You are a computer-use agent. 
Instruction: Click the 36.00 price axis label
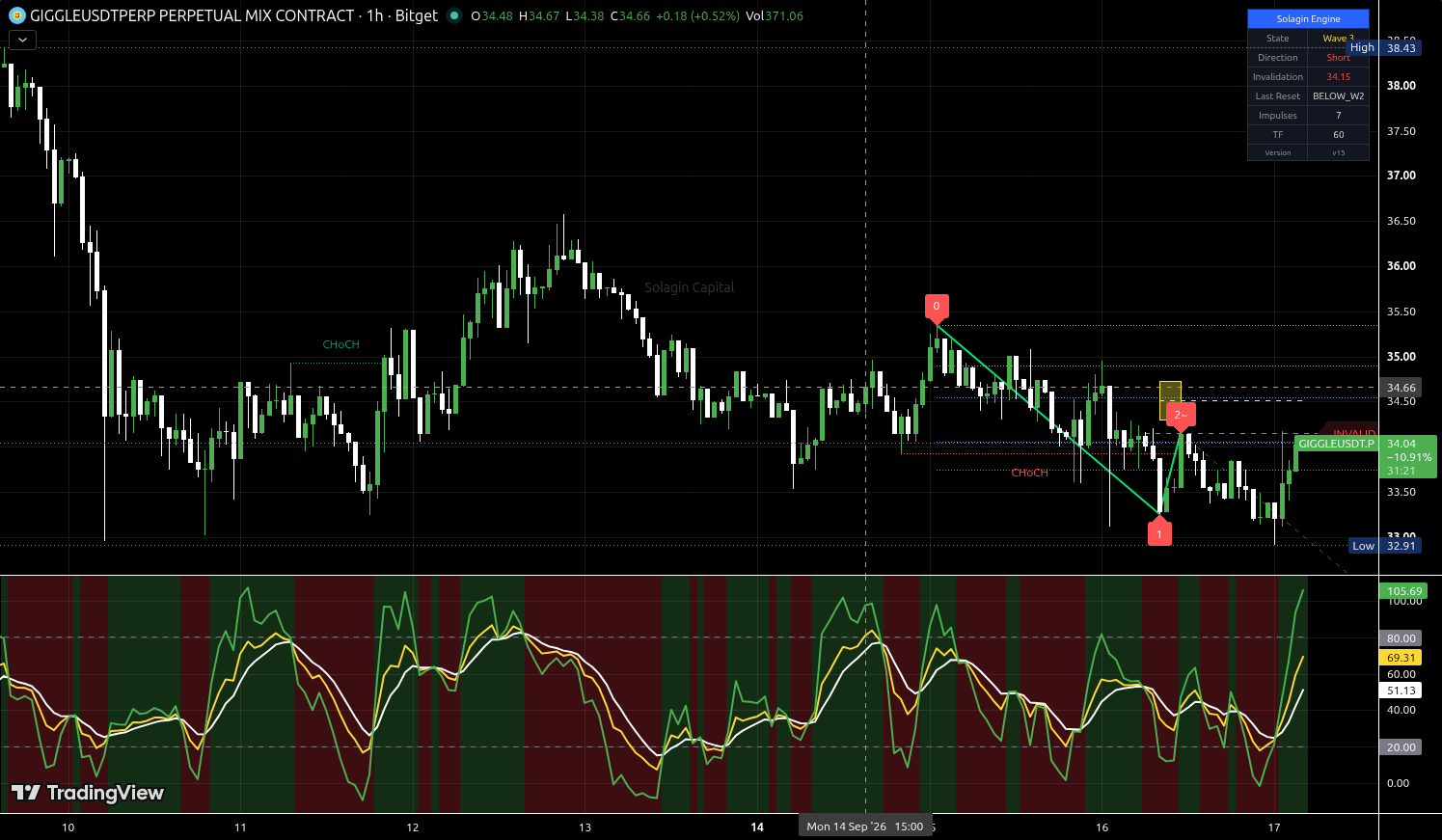point(1401,266)
